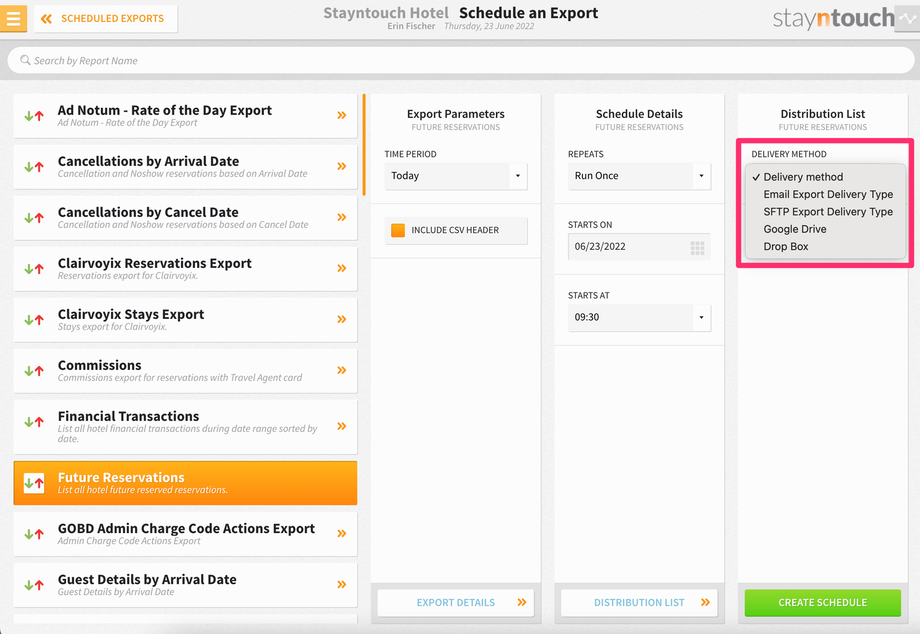The height and width of the screenshot is (634, 920).
Task: Click Clairvoyix Stays Export arrows icon
Action: (x=34, y=320)
